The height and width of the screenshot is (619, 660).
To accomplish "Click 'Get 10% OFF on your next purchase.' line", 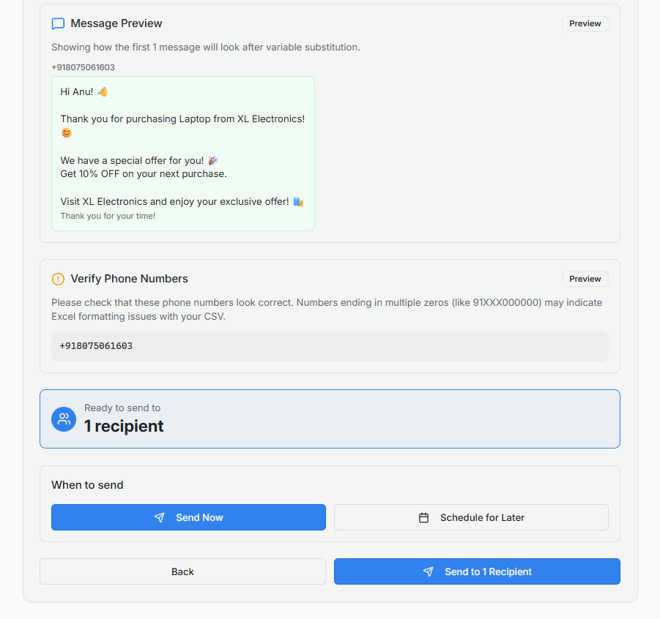I will pos(144,174).
